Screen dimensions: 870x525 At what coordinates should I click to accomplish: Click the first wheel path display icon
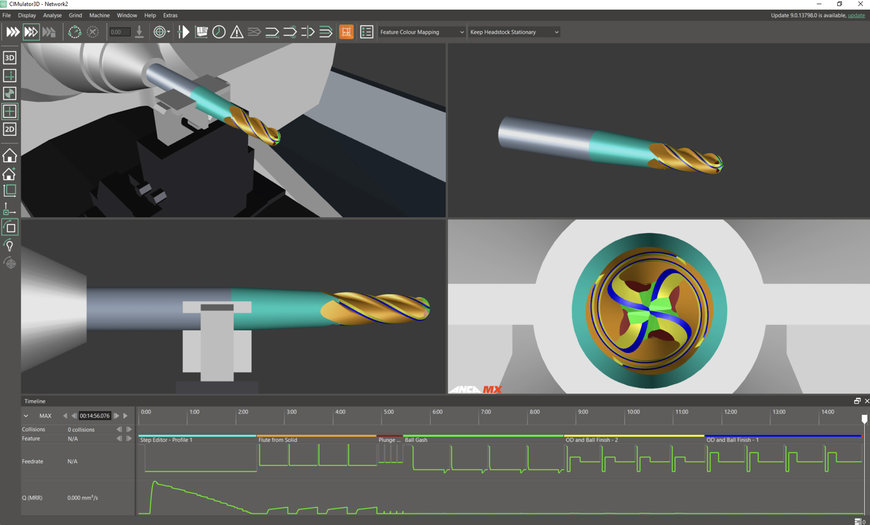[272, 32]
